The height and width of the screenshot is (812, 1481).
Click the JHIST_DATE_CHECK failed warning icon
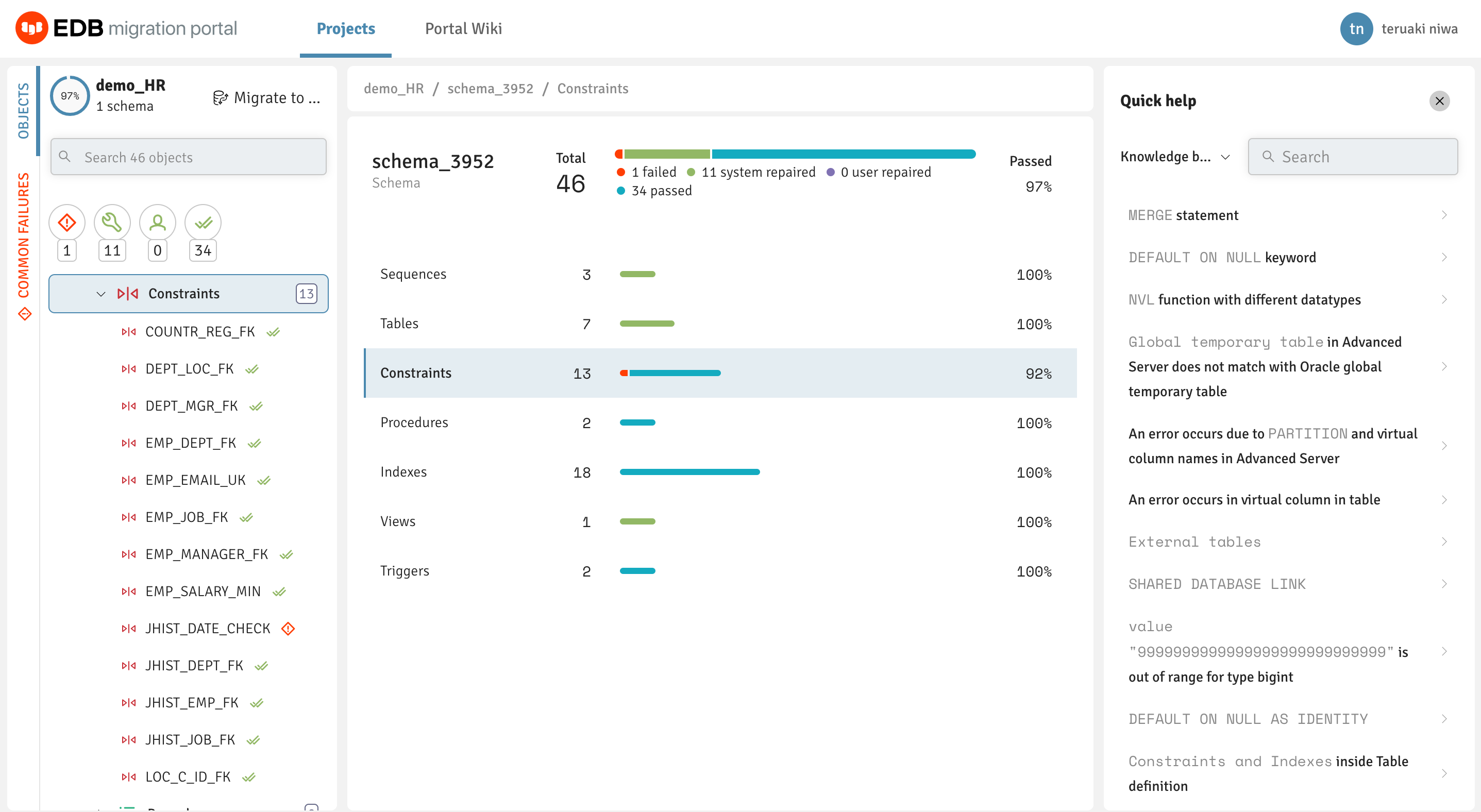[288, 629]
